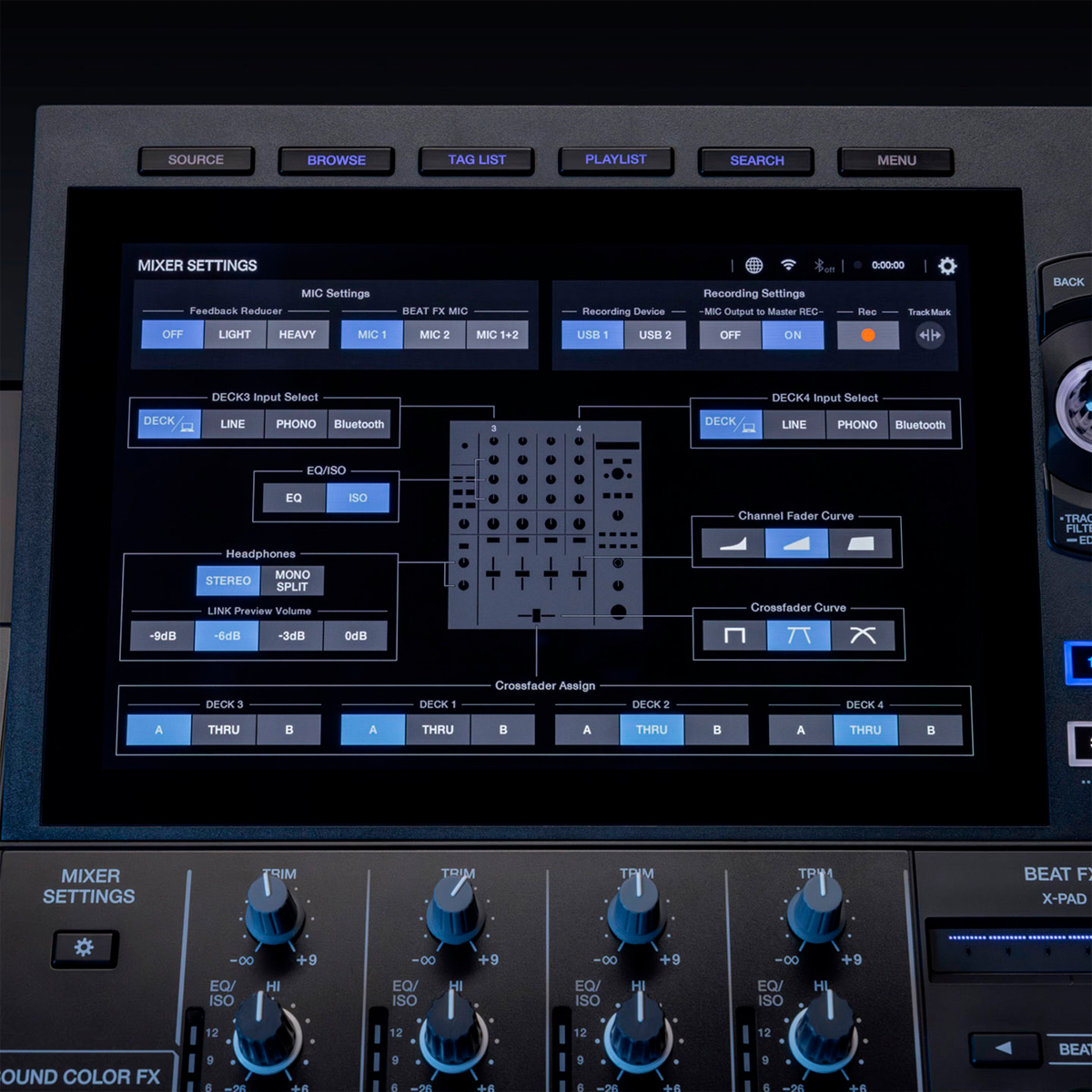Screen dimensions: 1092x1092
Task: Set LINK Preview Volume to -9dB
Action: pyautogui.click(x=161, y=635)
